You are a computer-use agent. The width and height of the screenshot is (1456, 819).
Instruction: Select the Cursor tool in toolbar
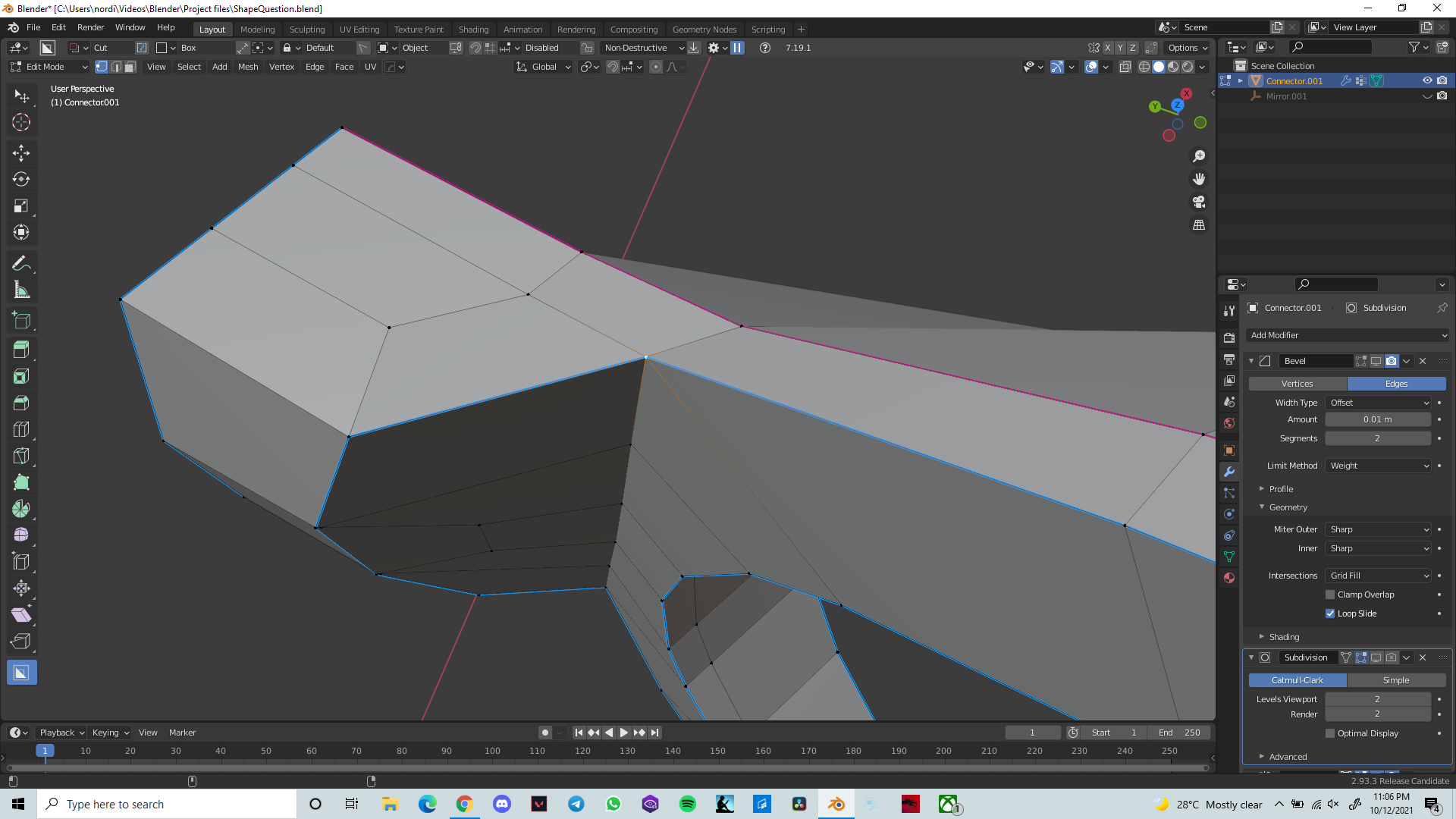pos(21,122)
